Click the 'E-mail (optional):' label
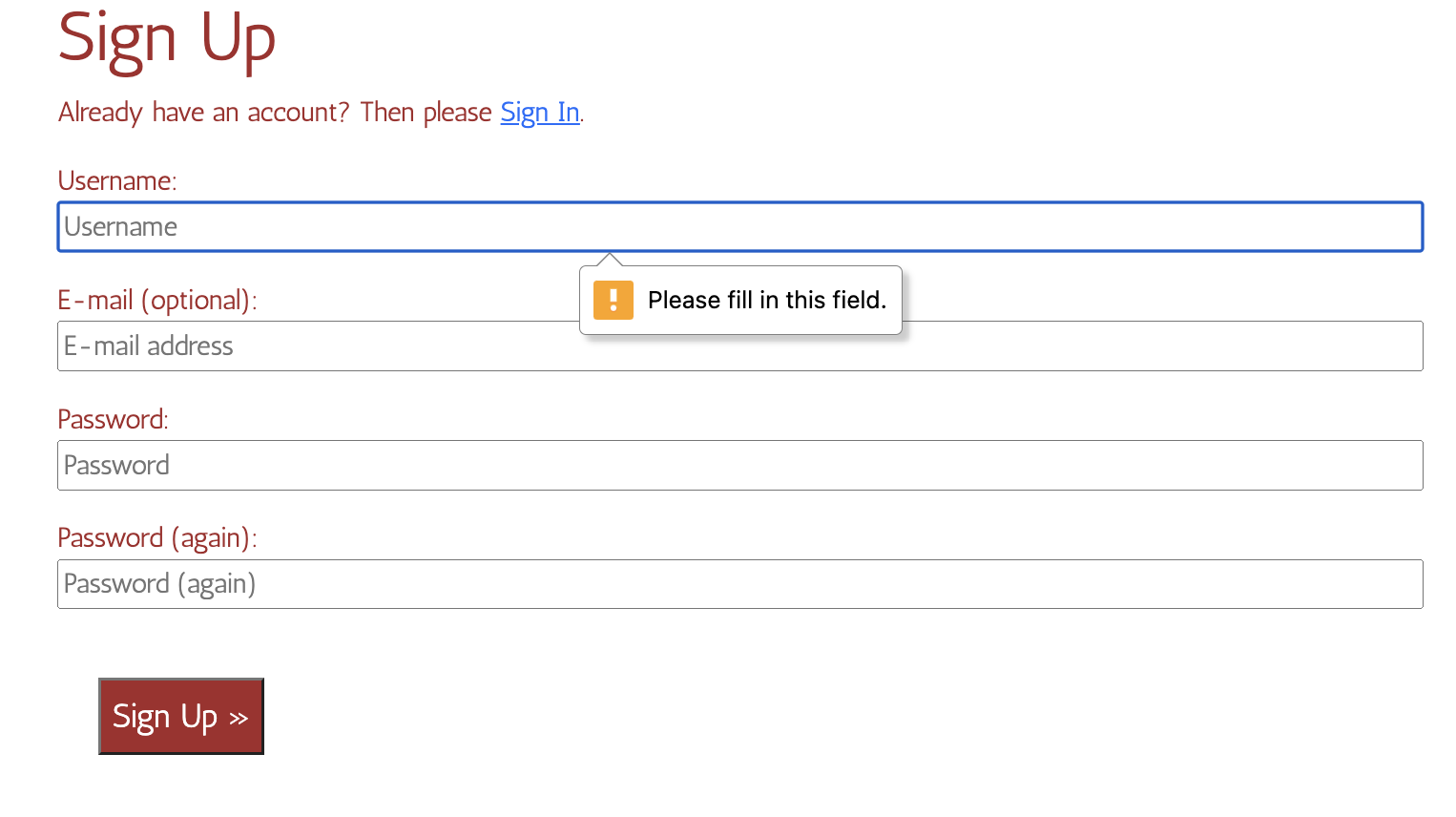The width and height of the screenshot is (1456, 817). click(x=156, y=301)
